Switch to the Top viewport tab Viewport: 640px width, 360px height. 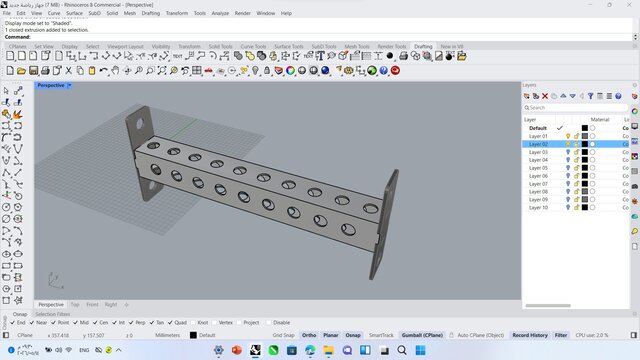pos(75,304)
